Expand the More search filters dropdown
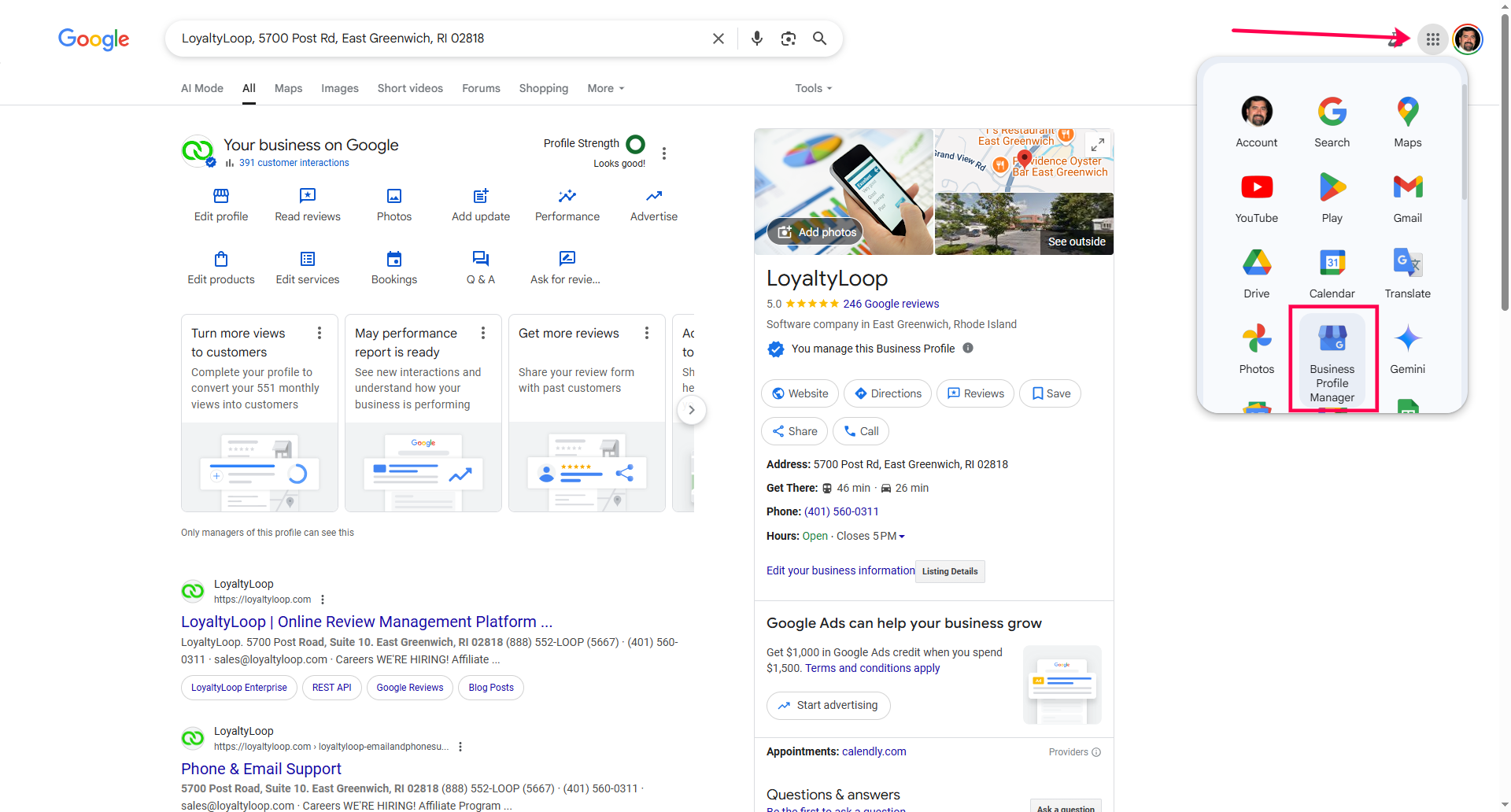The height and width of the screenshot is (812, 1511). coord(605,88)
